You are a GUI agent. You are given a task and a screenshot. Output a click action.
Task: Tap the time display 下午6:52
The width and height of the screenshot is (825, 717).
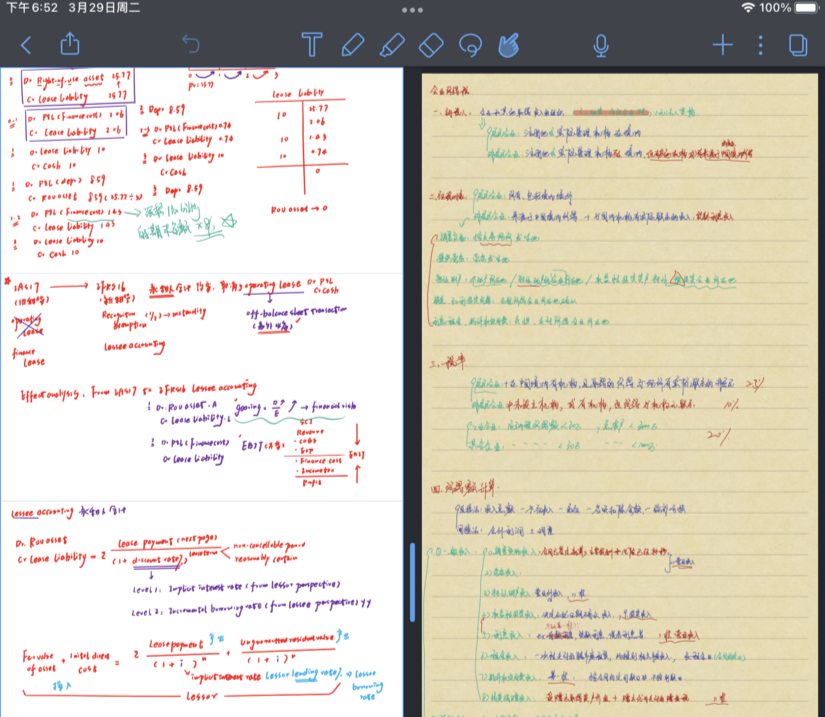pos(32,7)
